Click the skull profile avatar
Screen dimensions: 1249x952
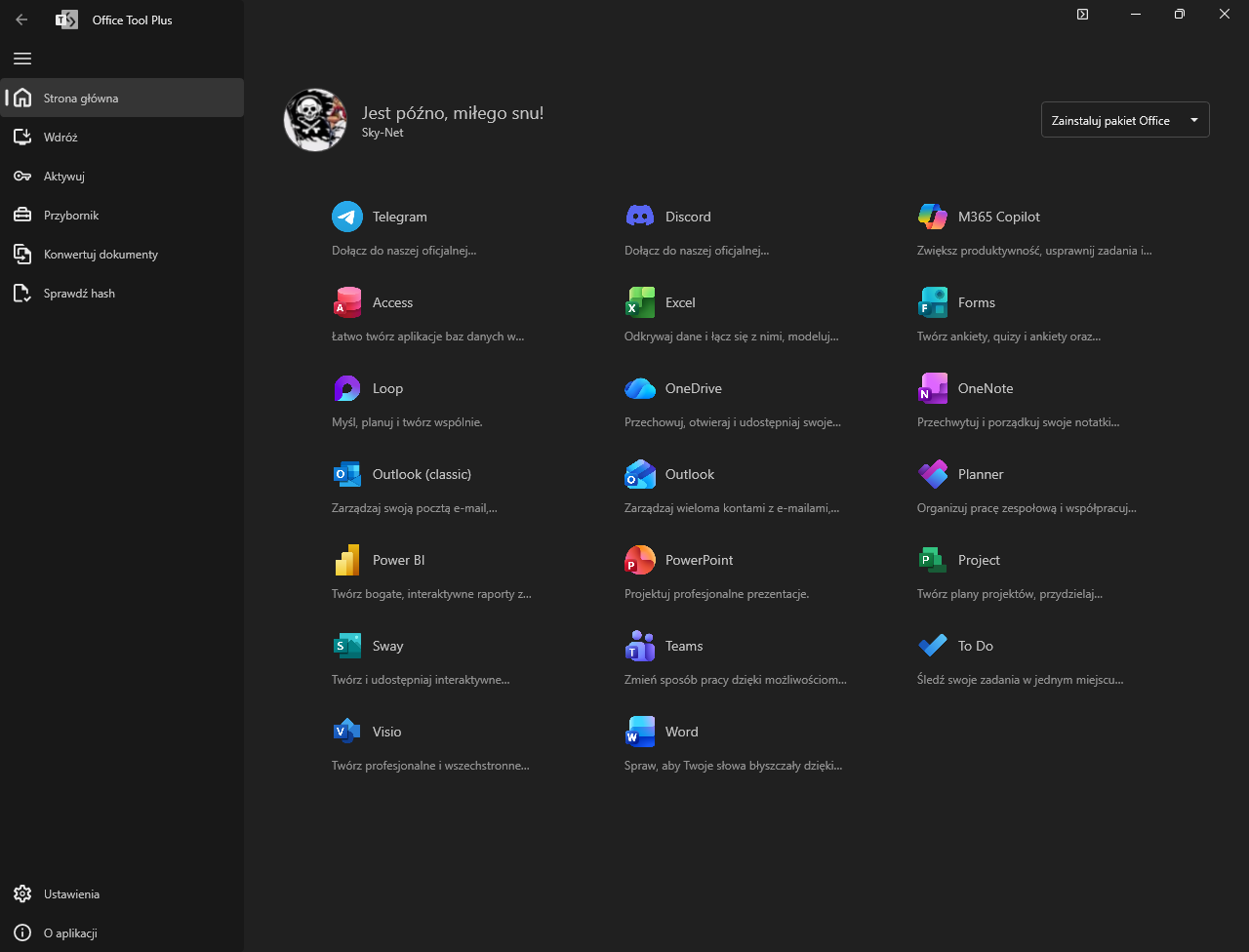[315, 120]
